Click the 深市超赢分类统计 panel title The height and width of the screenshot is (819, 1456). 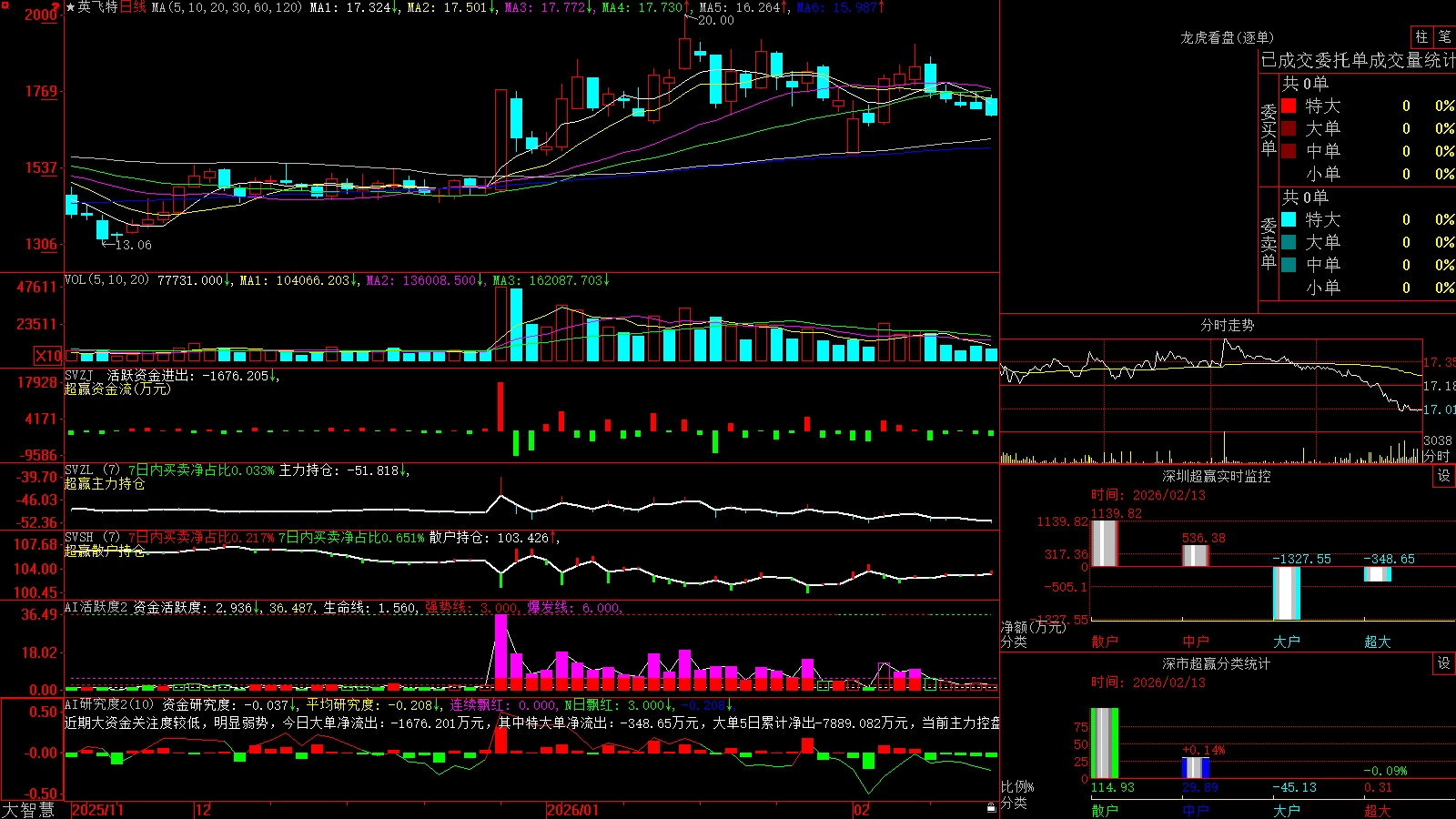[x=1217, y=663]
